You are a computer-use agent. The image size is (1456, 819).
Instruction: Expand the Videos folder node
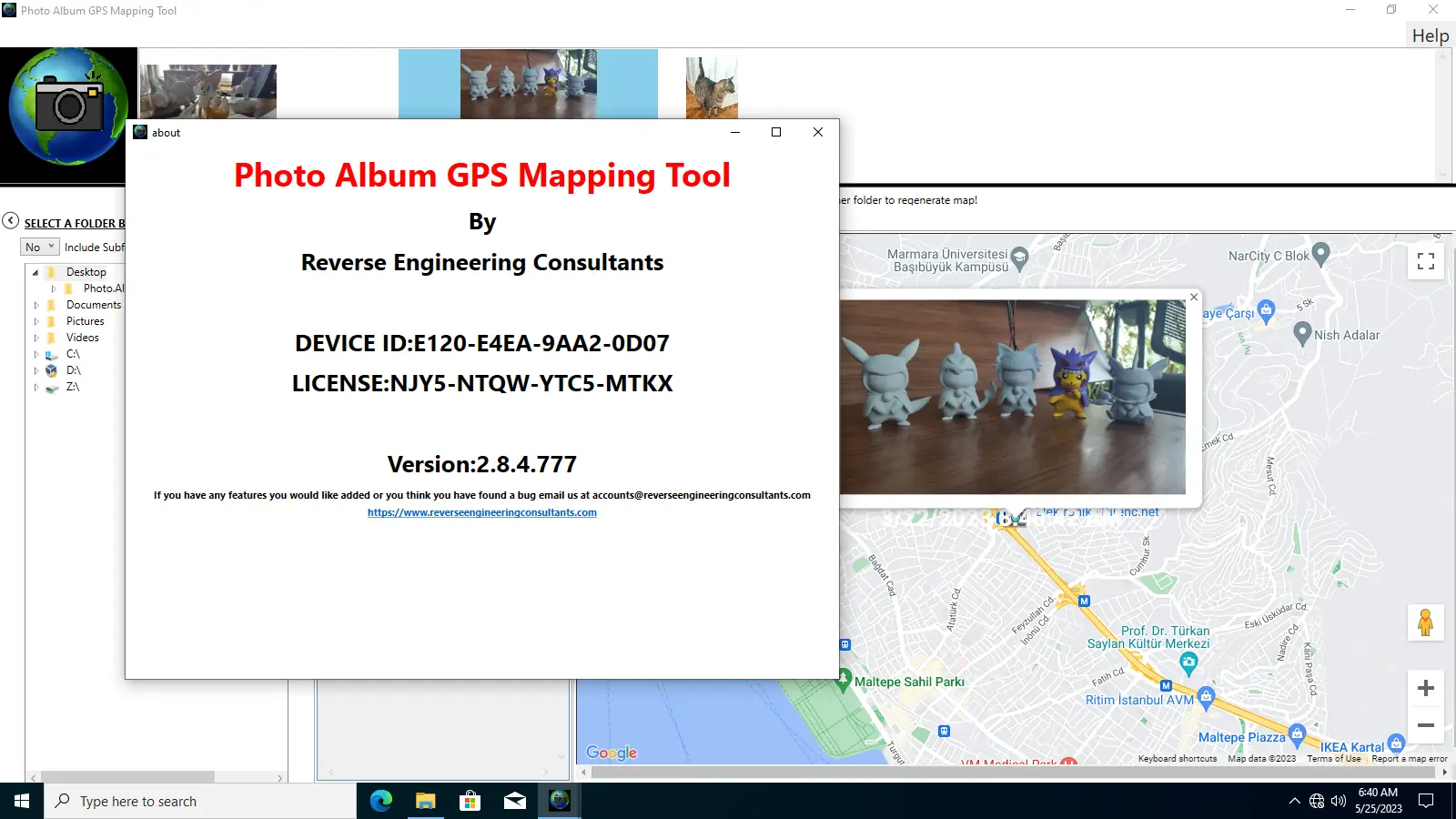(36, 338)
